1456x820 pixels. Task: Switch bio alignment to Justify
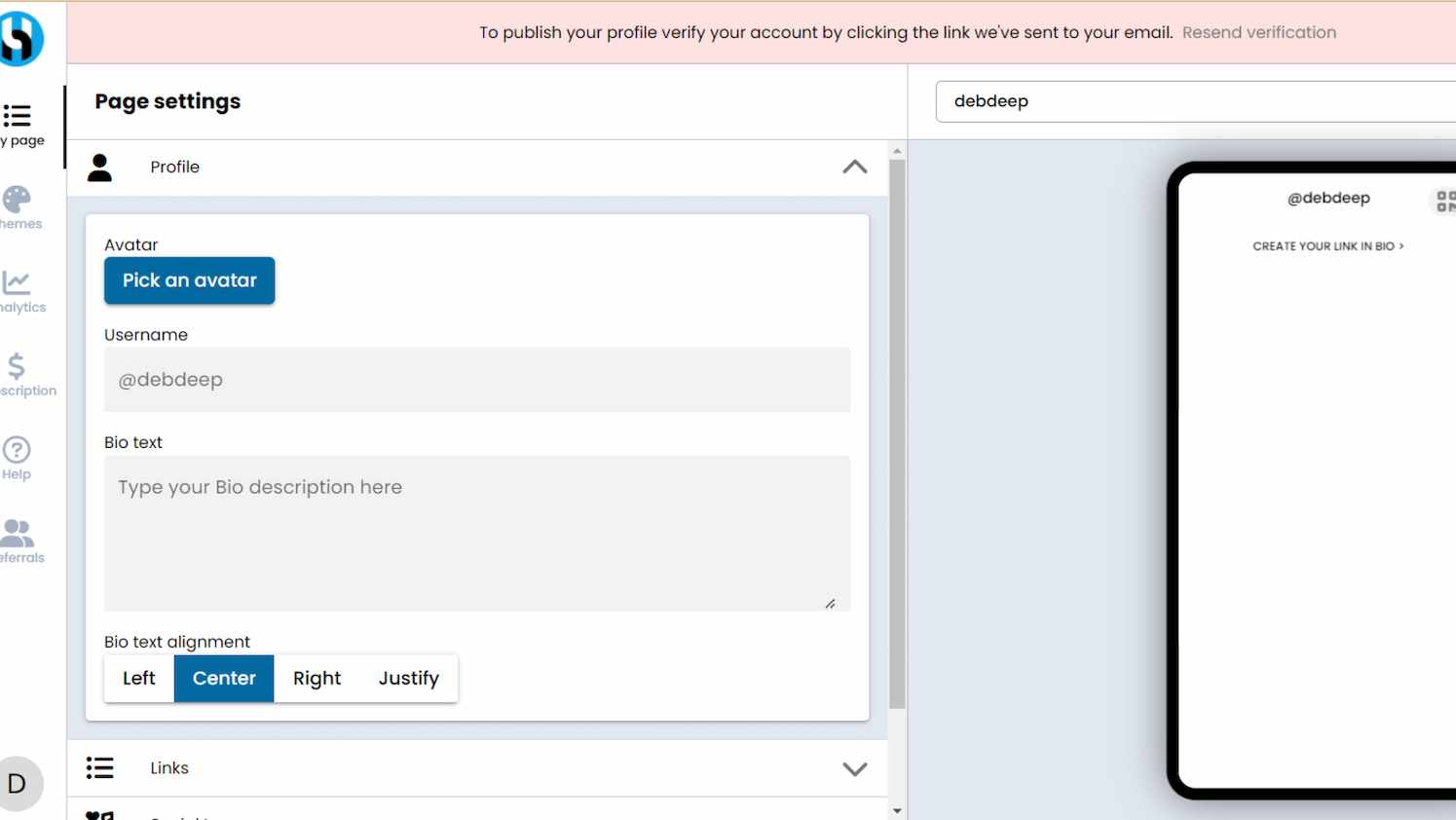coord(408,678)
